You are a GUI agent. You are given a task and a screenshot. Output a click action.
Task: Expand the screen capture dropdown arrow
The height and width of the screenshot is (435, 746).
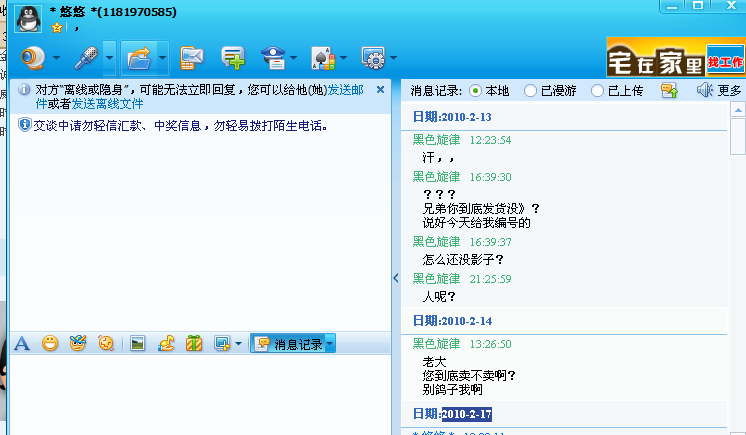point(238,344)
